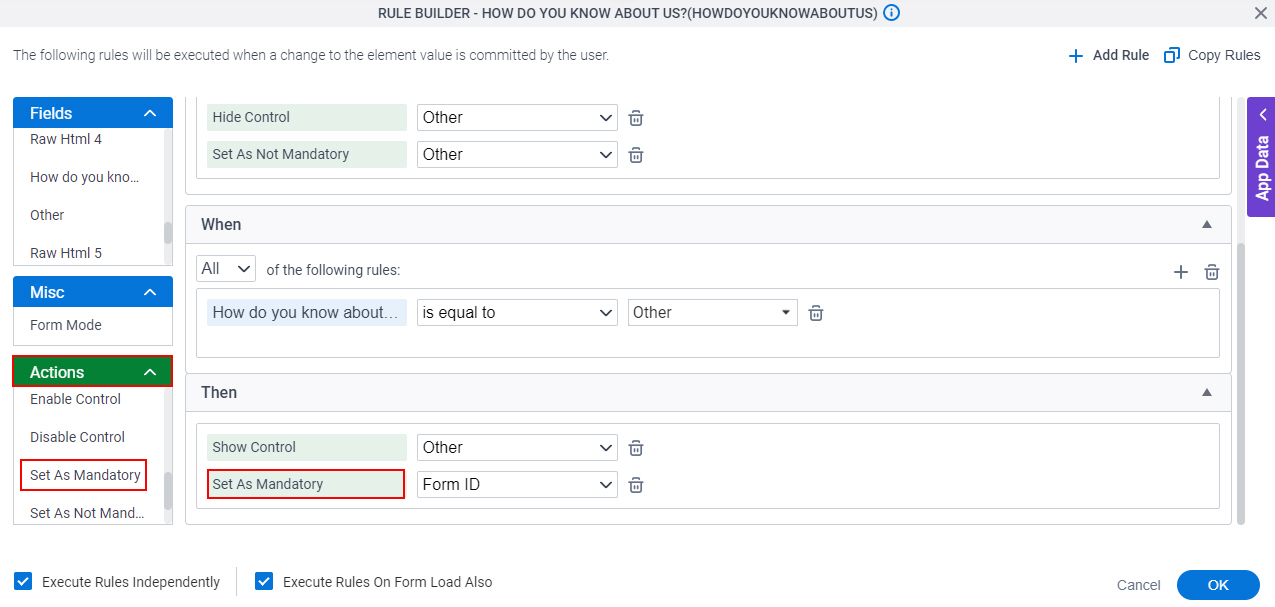
Task: Delete the When condition group
Action: point(1212,272)
